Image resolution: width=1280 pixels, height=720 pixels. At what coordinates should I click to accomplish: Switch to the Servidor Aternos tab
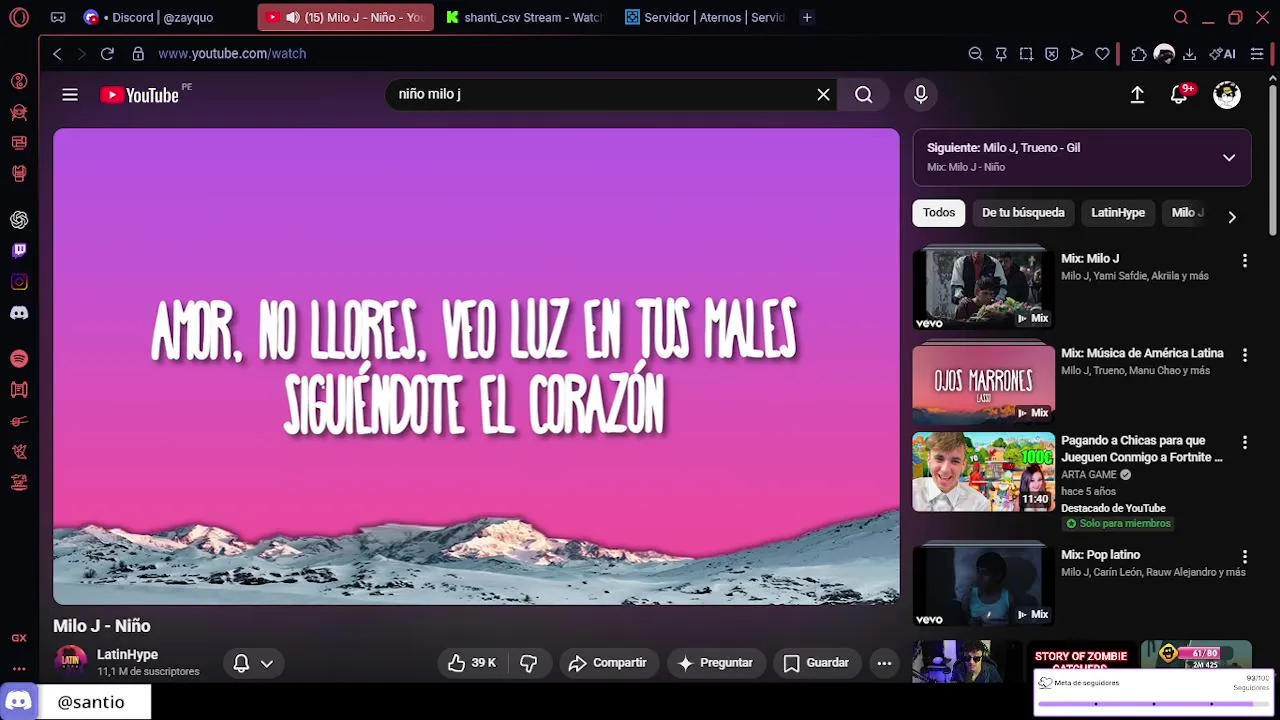point(705,17)
